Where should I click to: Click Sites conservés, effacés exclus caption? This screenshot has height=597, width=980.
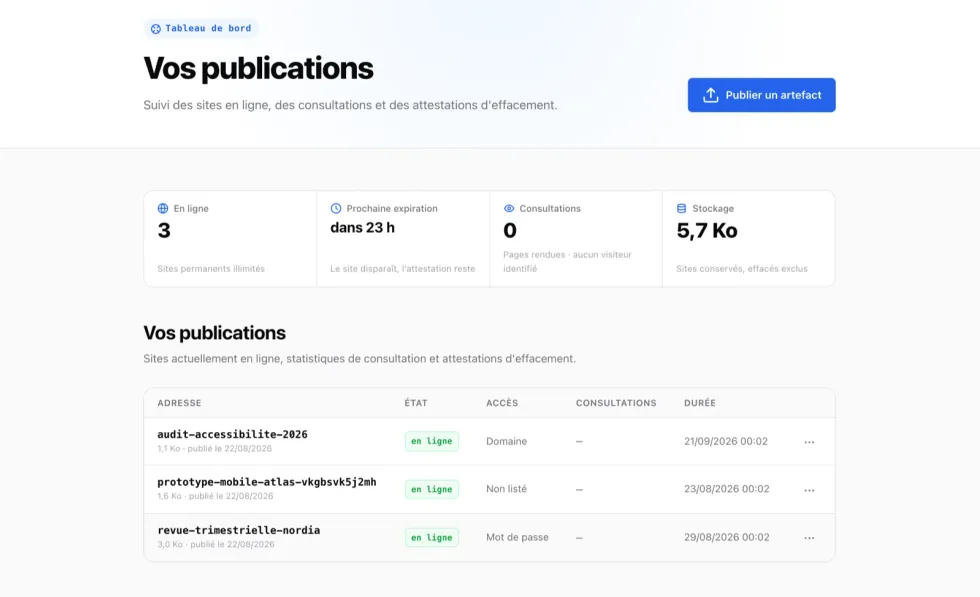pyautogui.click(x=742, y=269)
